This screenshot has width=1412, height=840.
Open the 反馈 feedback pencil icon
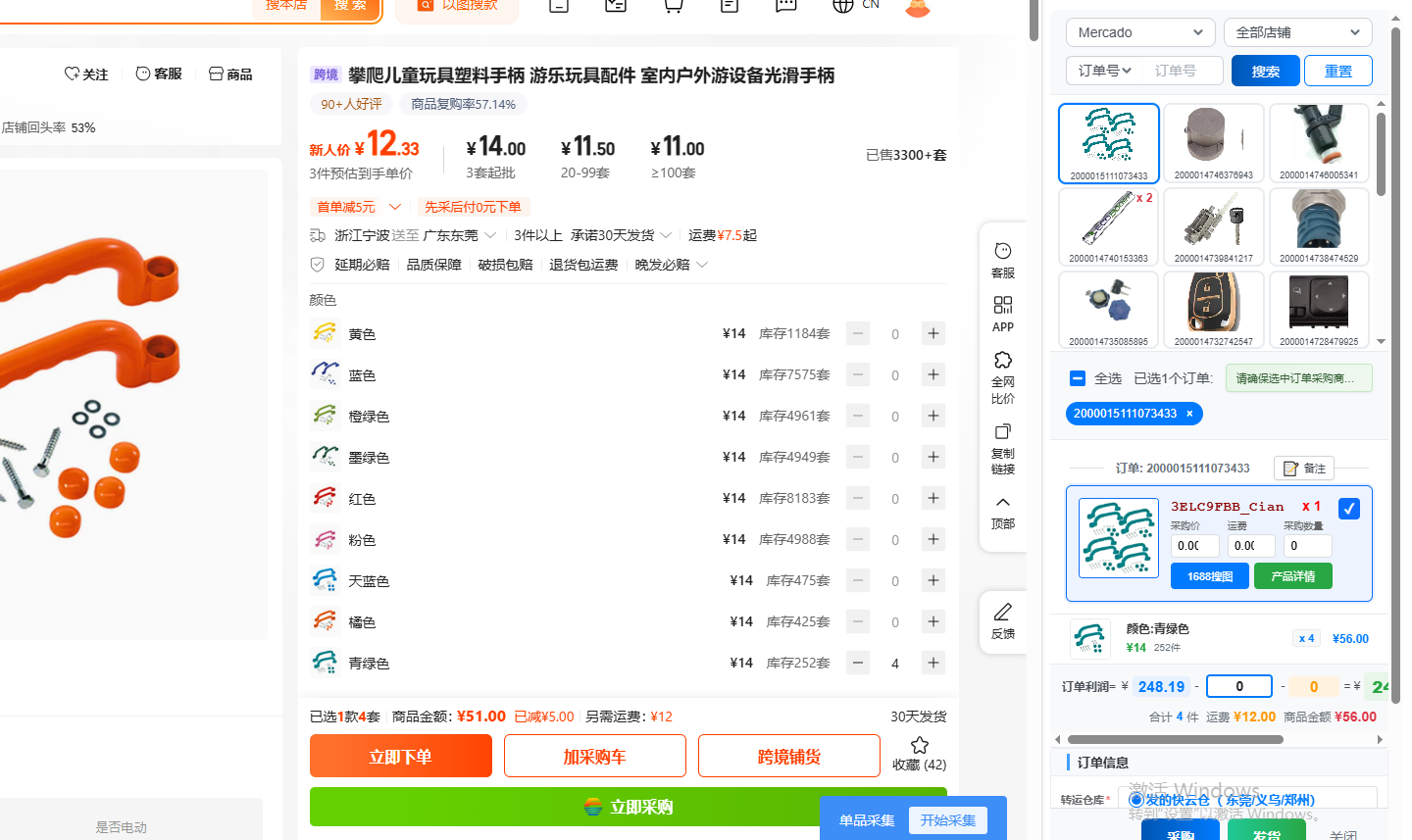(x=1002, y=613)
